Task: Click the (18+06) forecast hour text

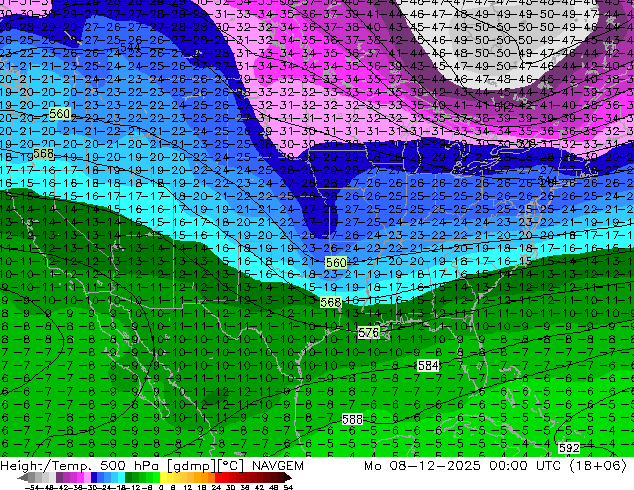Action: pyautogui.click(x=598, y=466)
